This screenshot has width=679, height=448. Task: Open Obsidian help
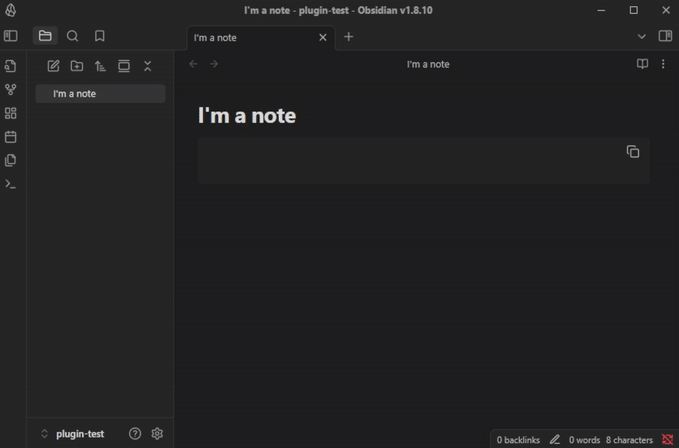(135, 433)
